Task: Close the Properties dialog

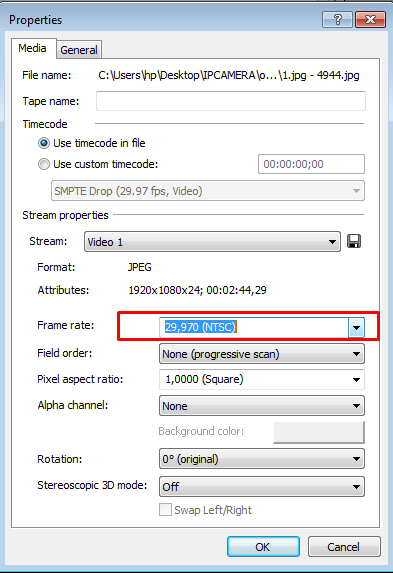Action: point(370,19)
